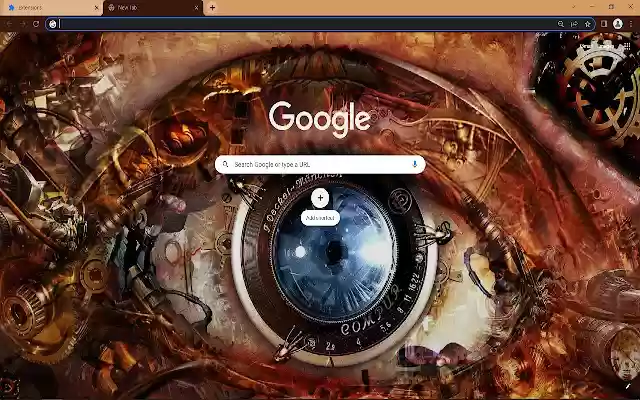640x400 pixels.
Task: Start voice search with the microphone
Action: click(x=415, y=164)
